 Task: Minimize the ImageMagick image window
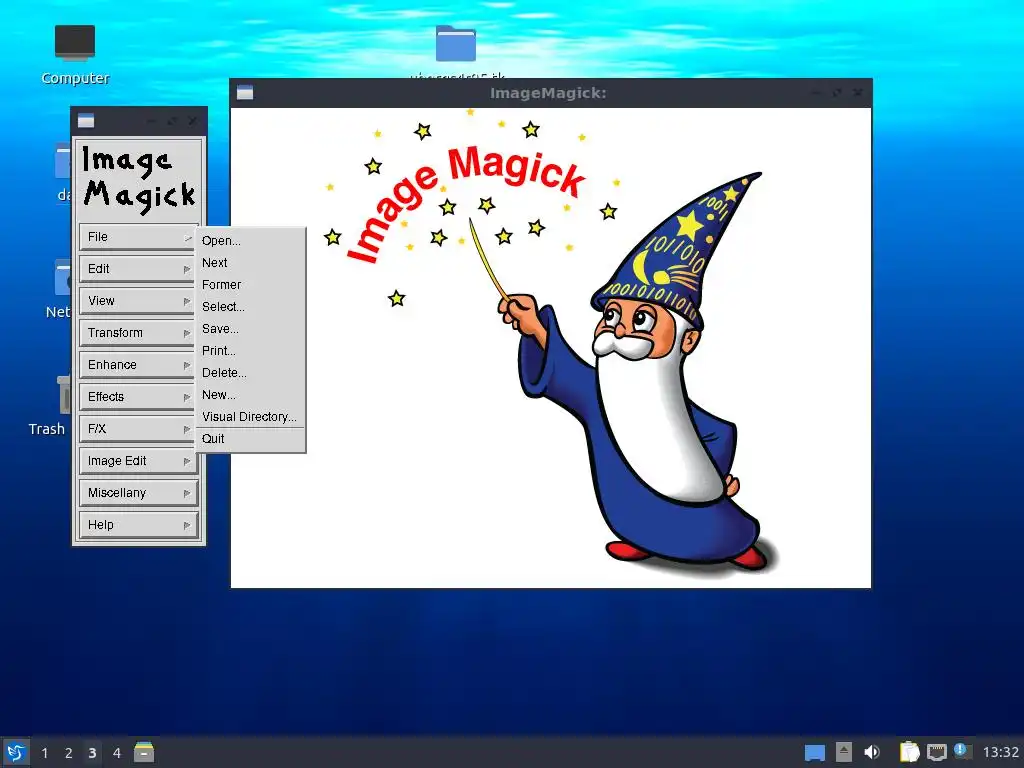coord(816,93)
